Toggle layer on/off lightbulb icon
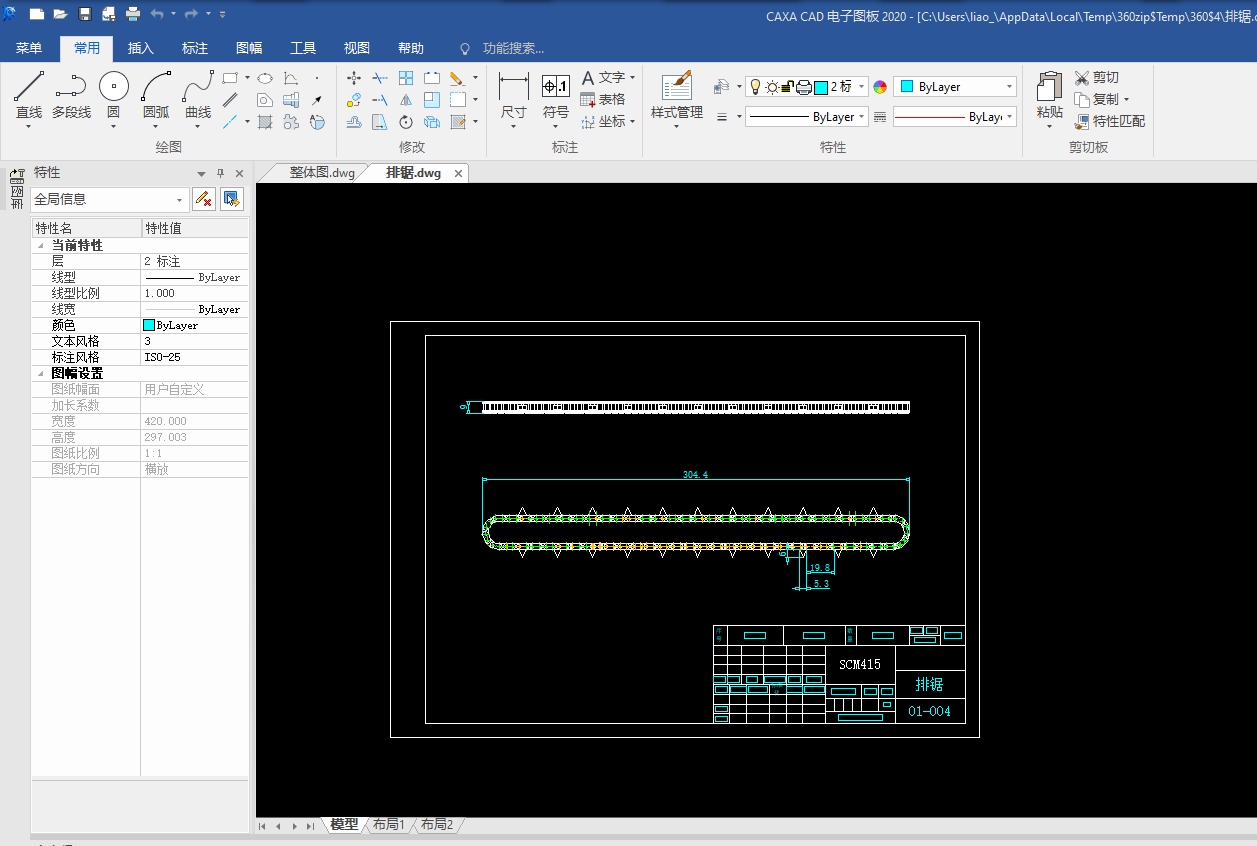Viewport: 1257px width, 846px height. [756, 87]
